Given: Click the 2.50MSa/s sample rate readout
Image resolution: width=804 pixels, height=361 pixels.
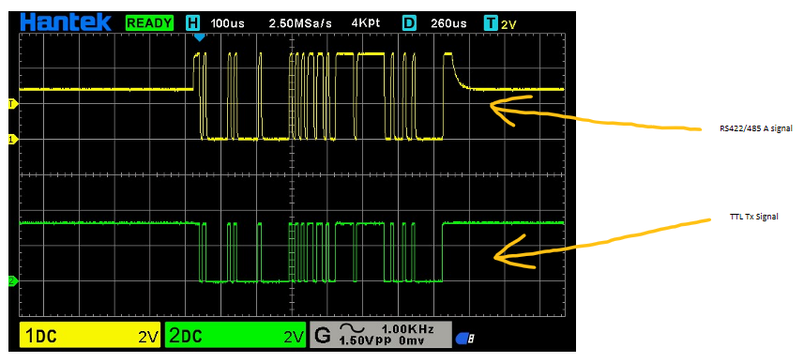Looking at the screenshot, I should tap(300, 24).
